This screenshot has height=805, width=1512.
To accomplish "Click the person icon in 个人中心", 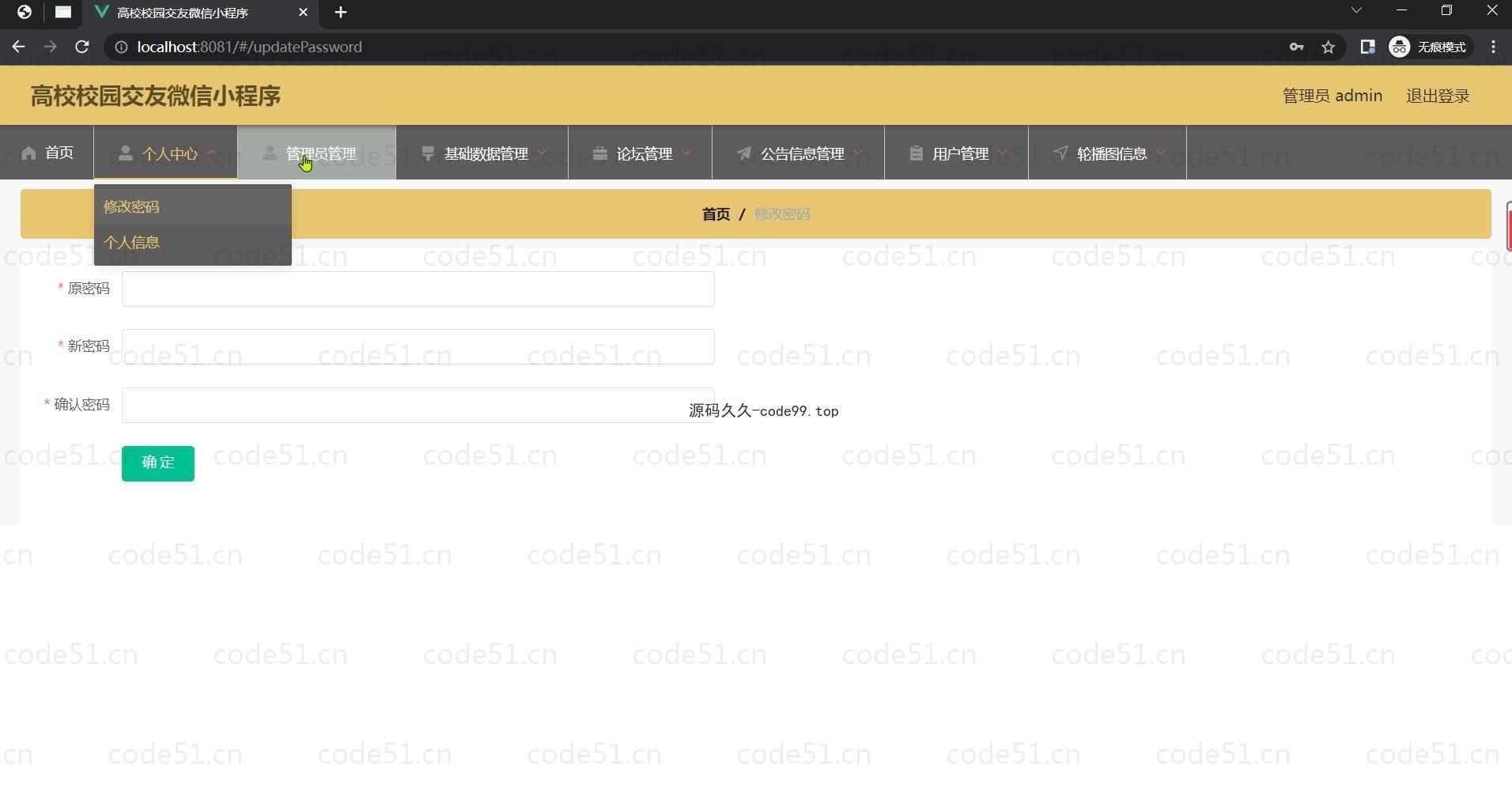I will [125, 153].
